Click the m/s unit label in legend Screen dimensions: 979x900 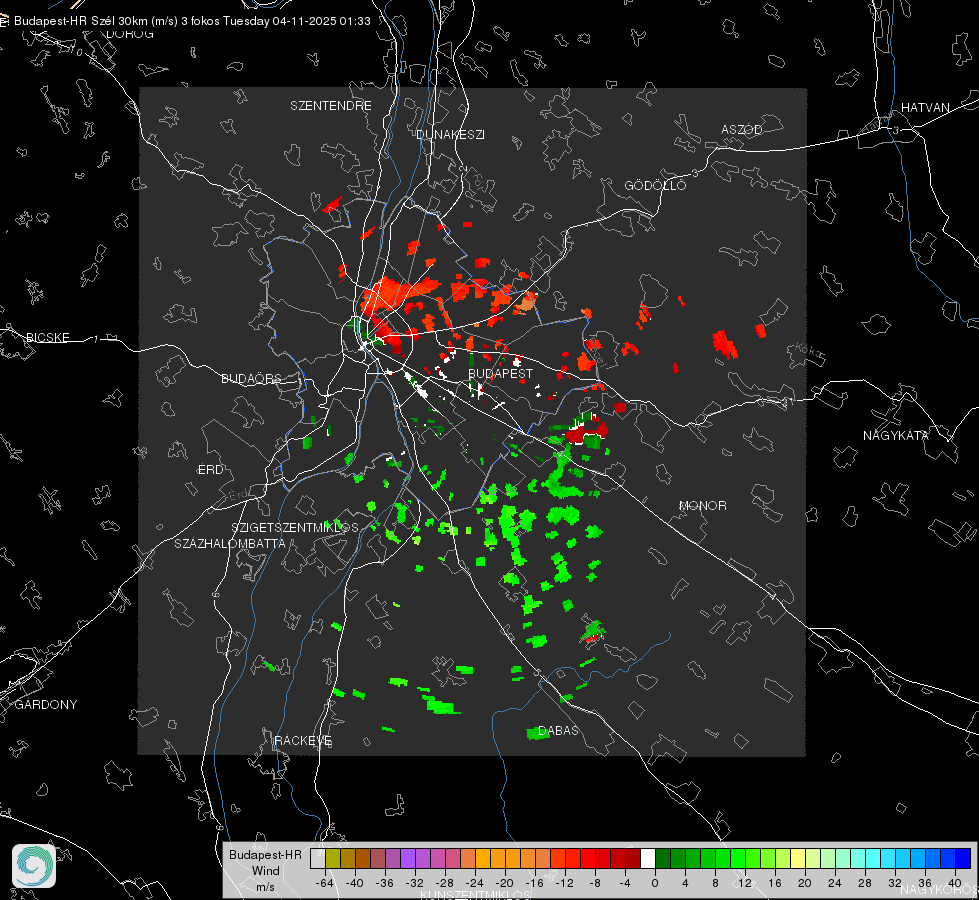265,887
